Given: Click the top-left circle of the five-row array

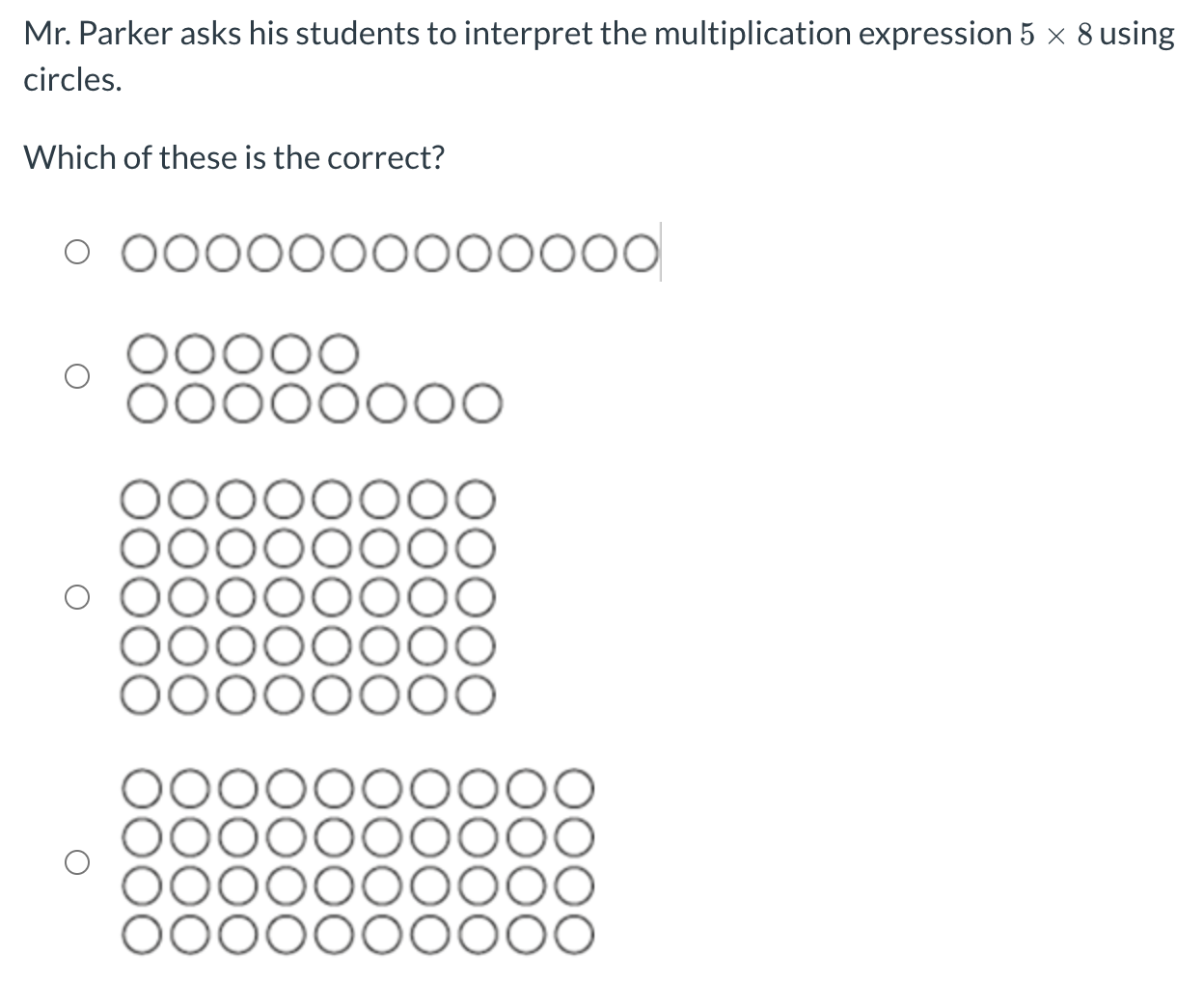Looking at the screenshot, I should click(x=141, y=500).
